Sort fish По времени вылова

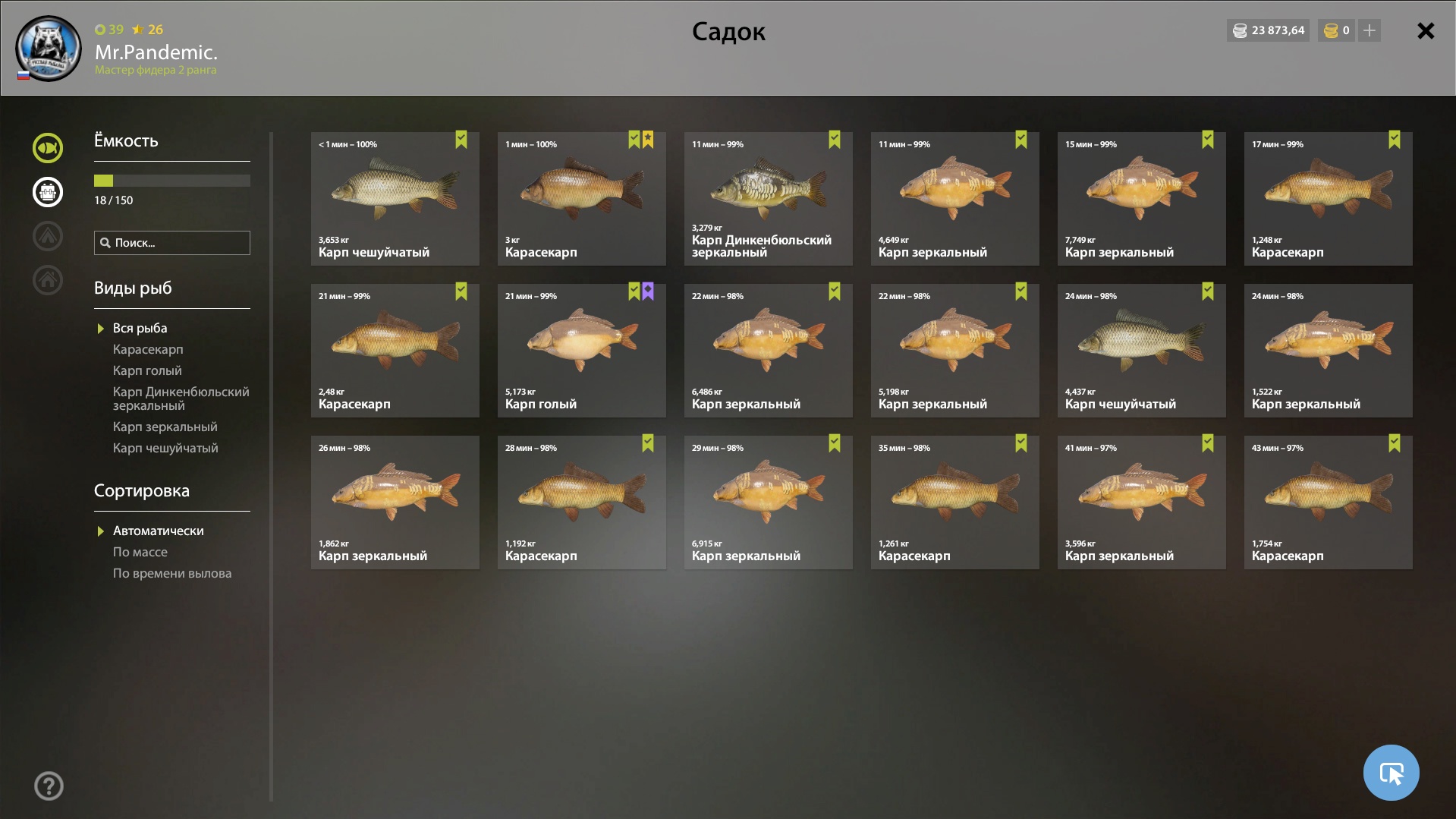point(172,573)
